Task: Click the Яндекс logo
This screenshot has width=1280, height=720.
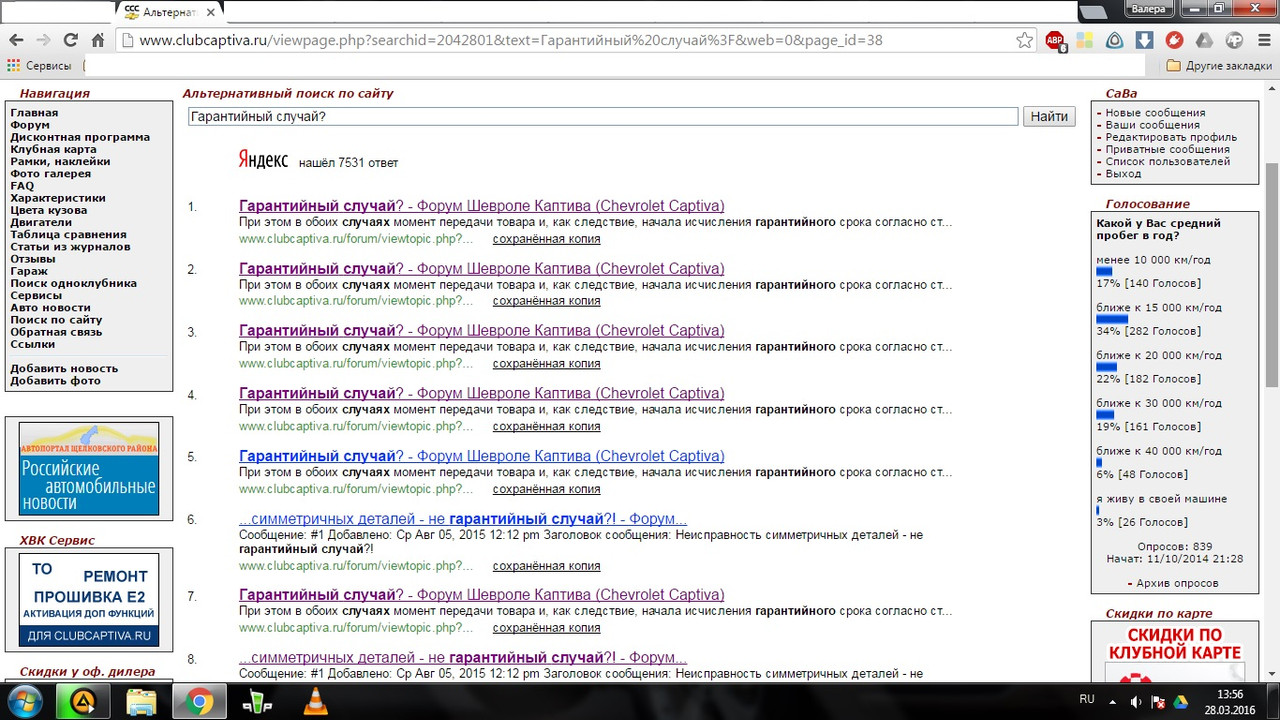Action: [263, 160]
